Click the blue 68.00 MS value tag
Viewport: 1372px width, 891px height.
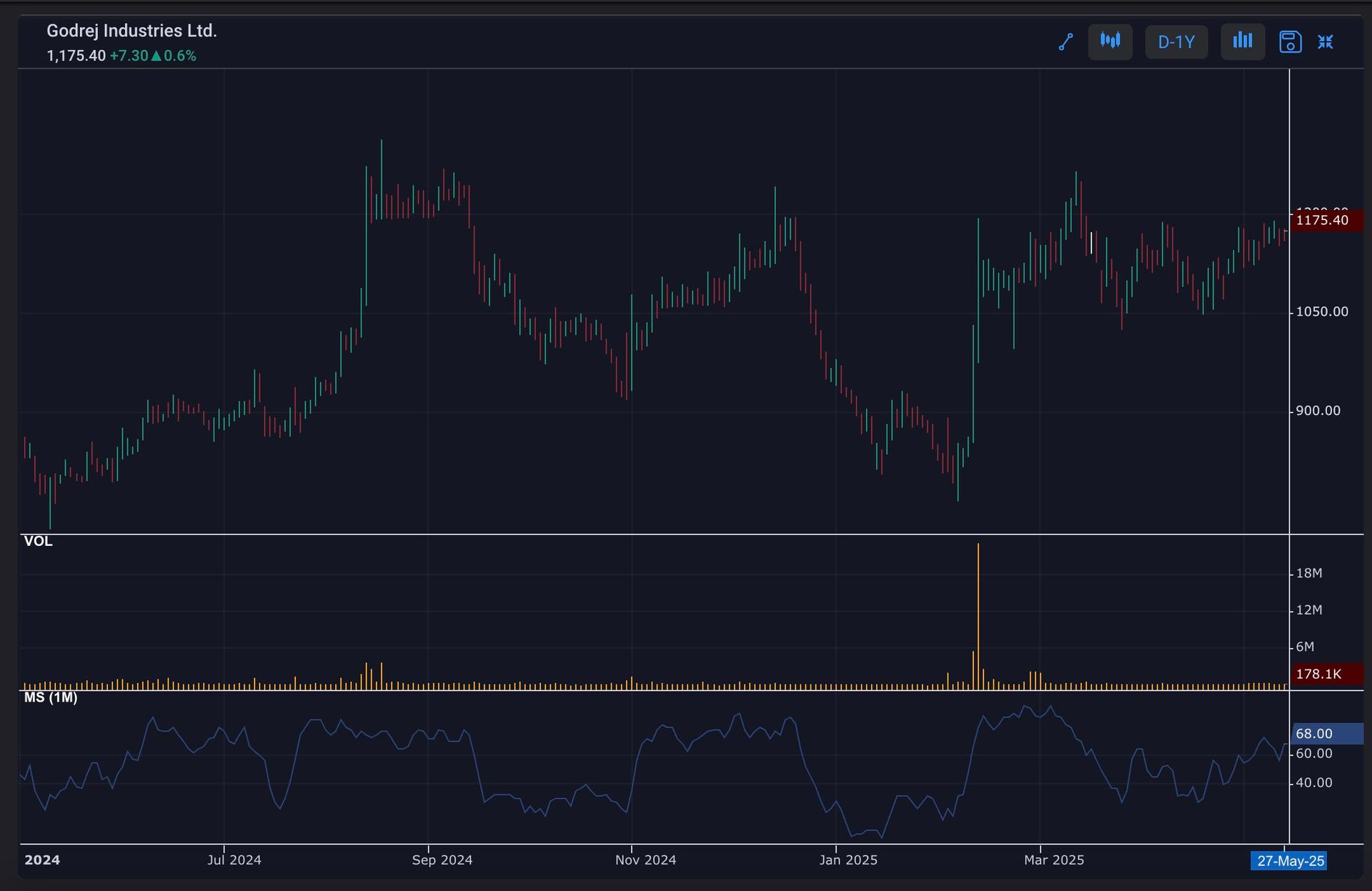pyautogui.click(x=1327, y=734)
